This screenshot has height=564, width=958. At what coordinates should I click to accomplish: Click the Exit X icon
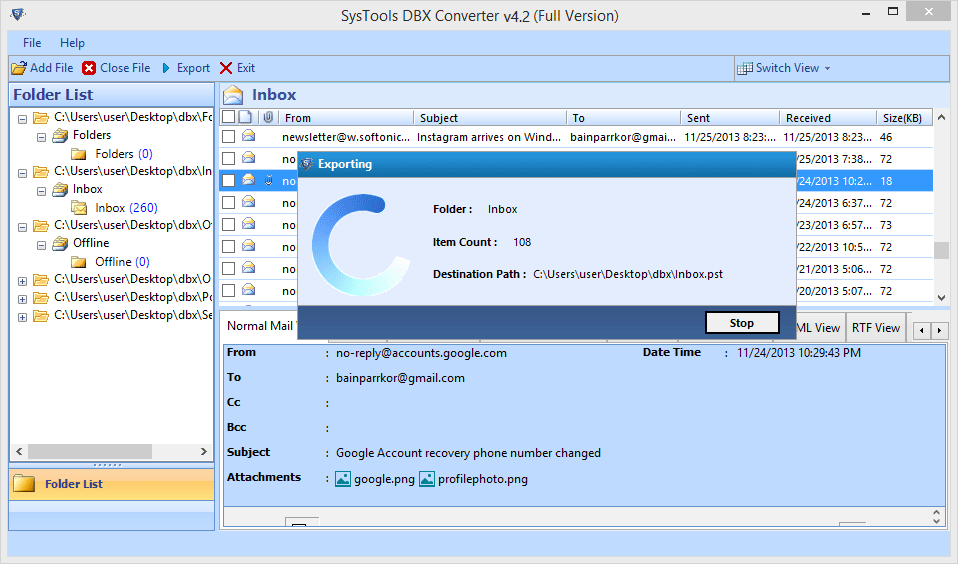click(226, 68)
